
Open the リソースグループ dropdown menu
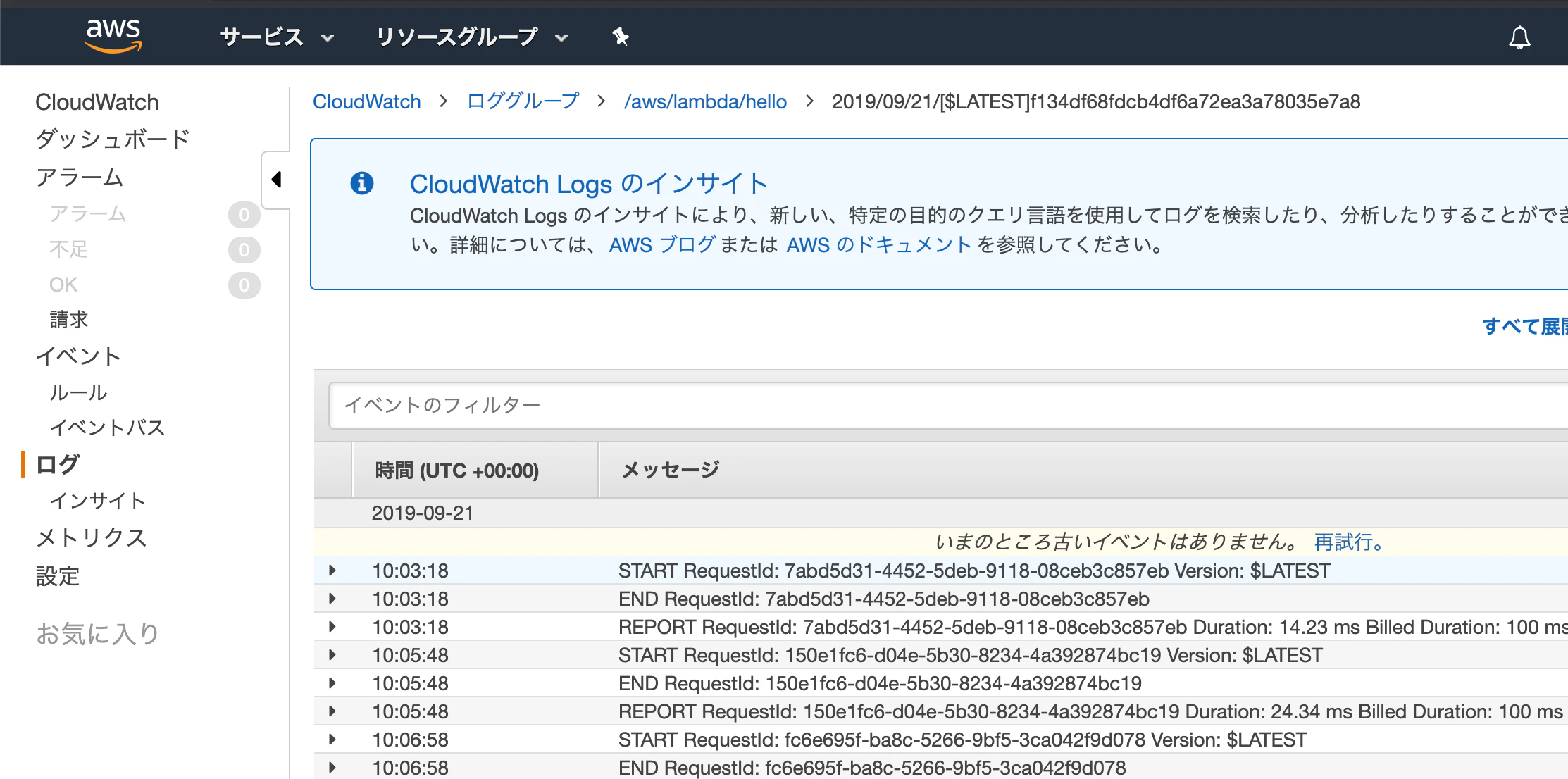pyautogui.click(x=471, y=37)
